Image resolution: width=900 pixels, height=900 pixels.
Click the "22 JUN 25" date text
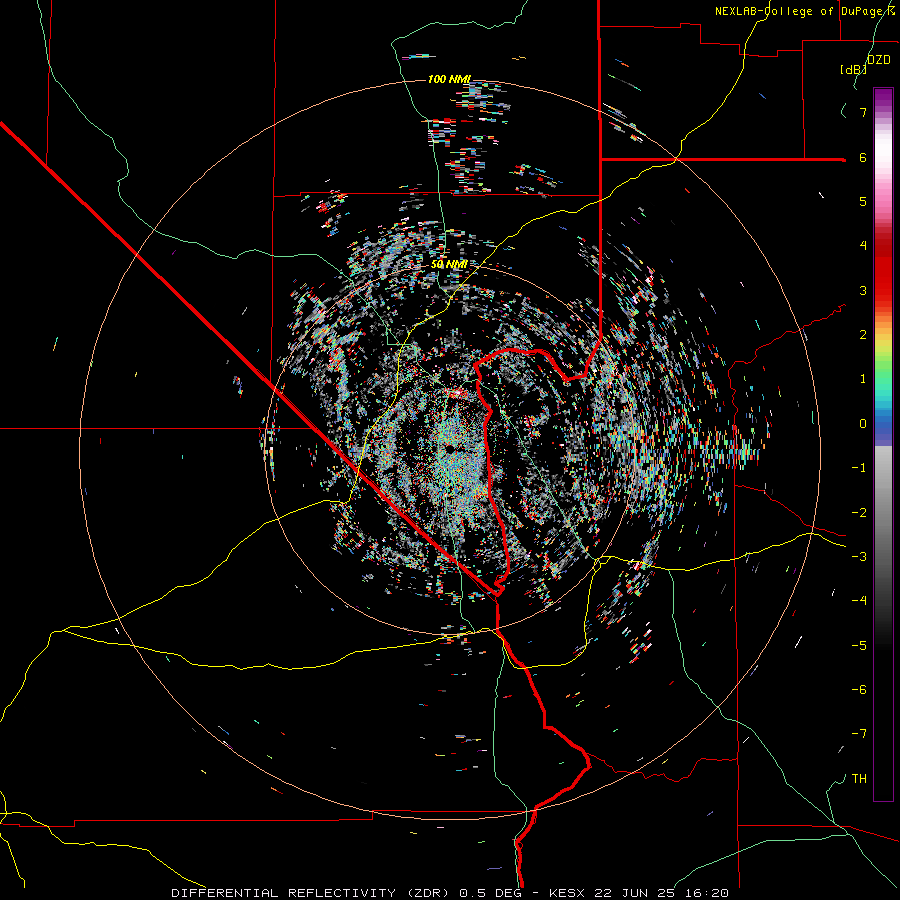coord(633,893)
